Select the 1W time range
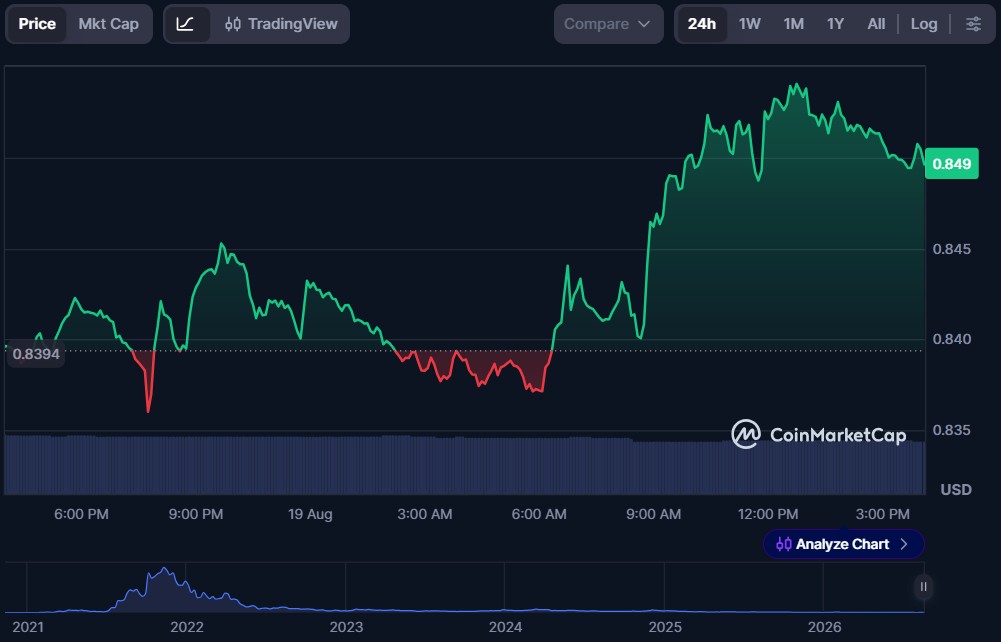 749,24
